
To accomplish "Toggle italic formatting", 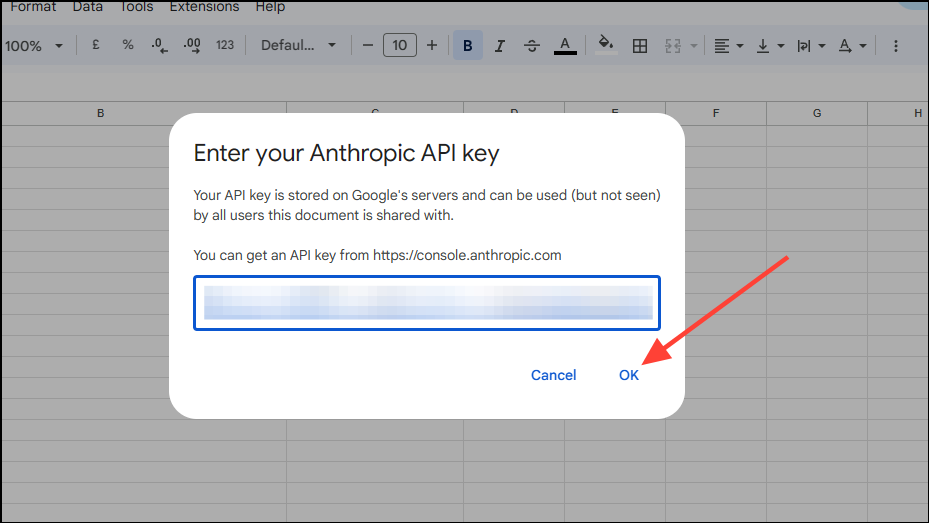I will point(499,45).
